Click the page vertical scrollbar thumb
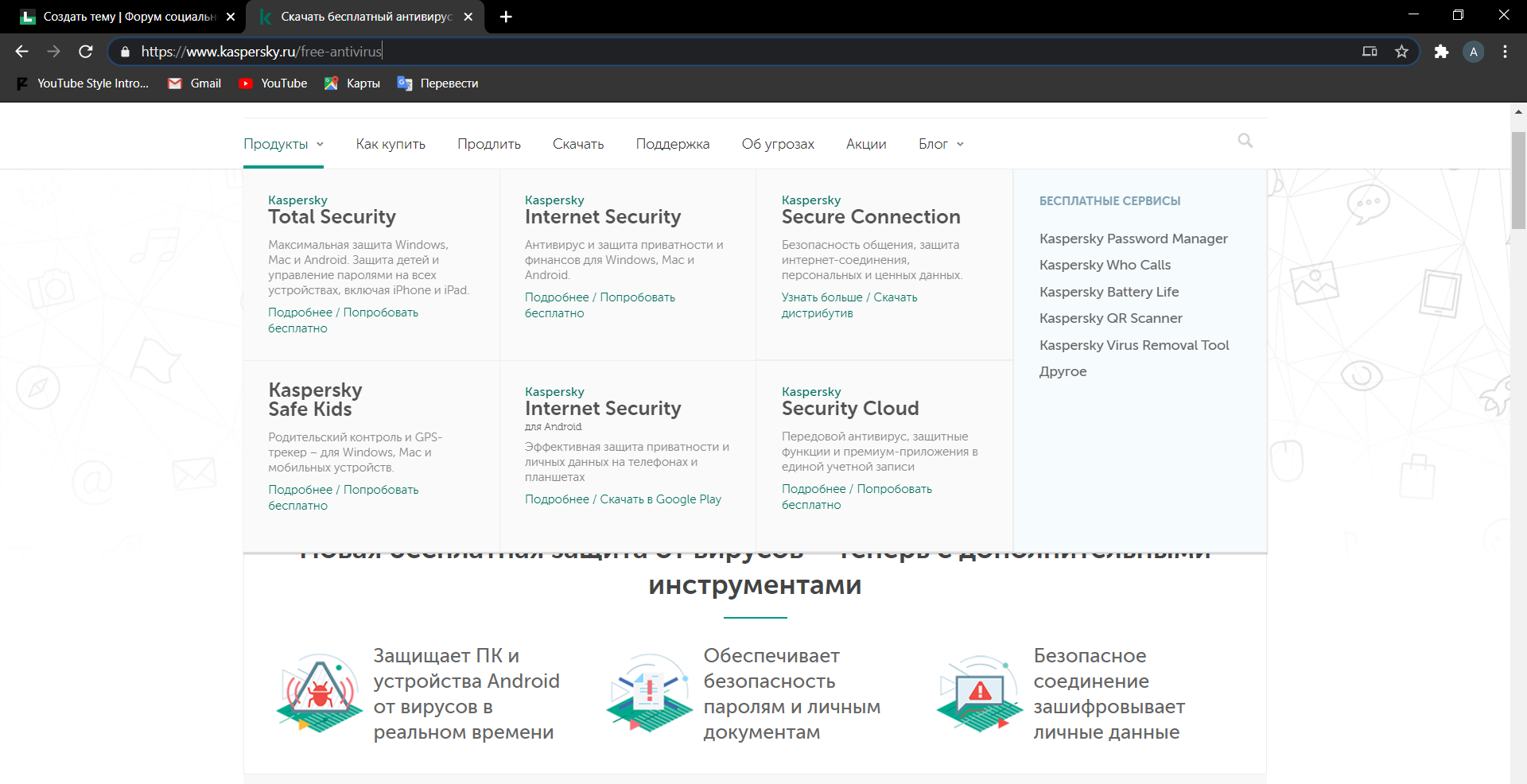1527x784 pixels. click(x=1518, y=180)
